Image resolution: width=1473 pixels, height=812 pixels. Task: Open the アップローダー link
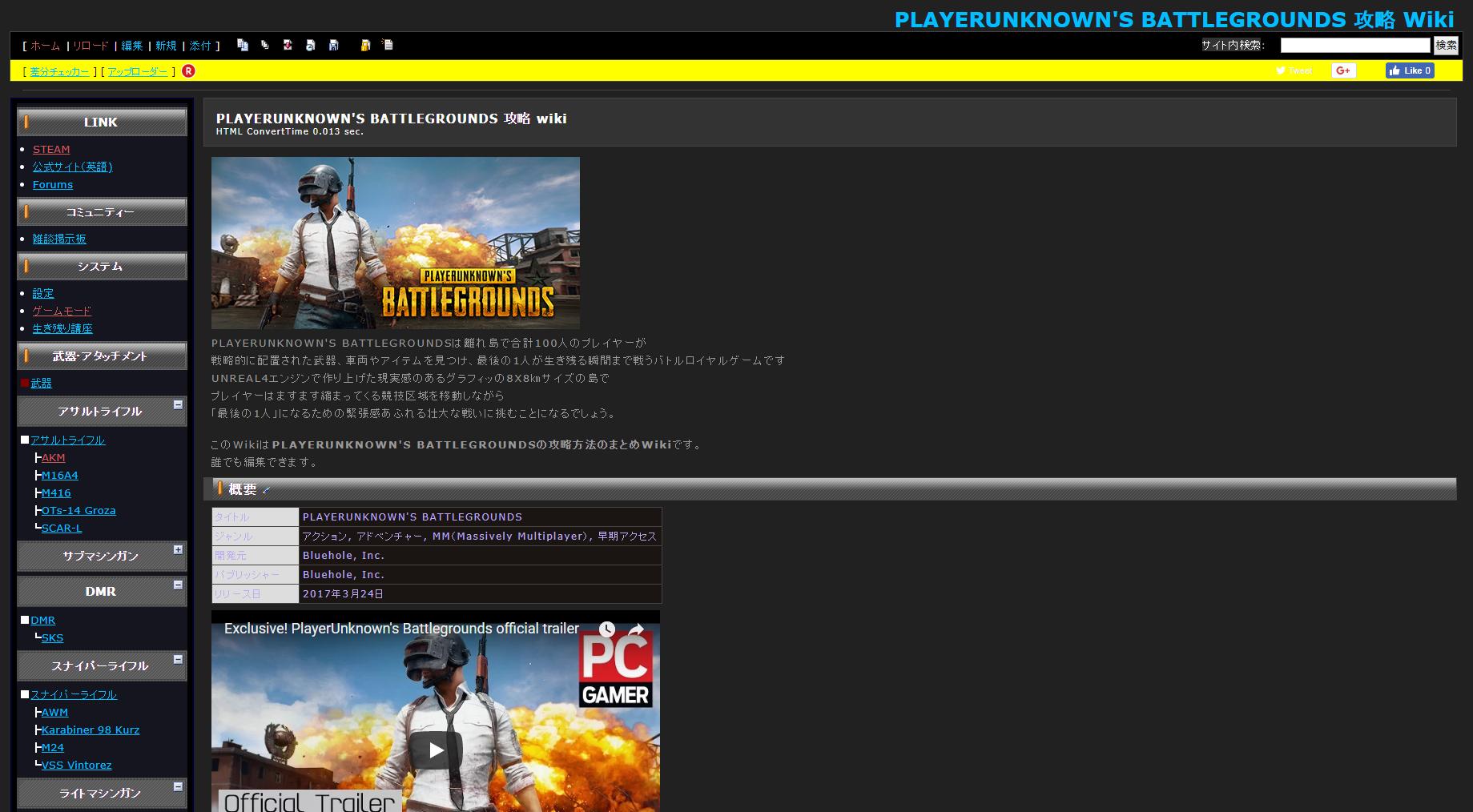pos(138,72)
